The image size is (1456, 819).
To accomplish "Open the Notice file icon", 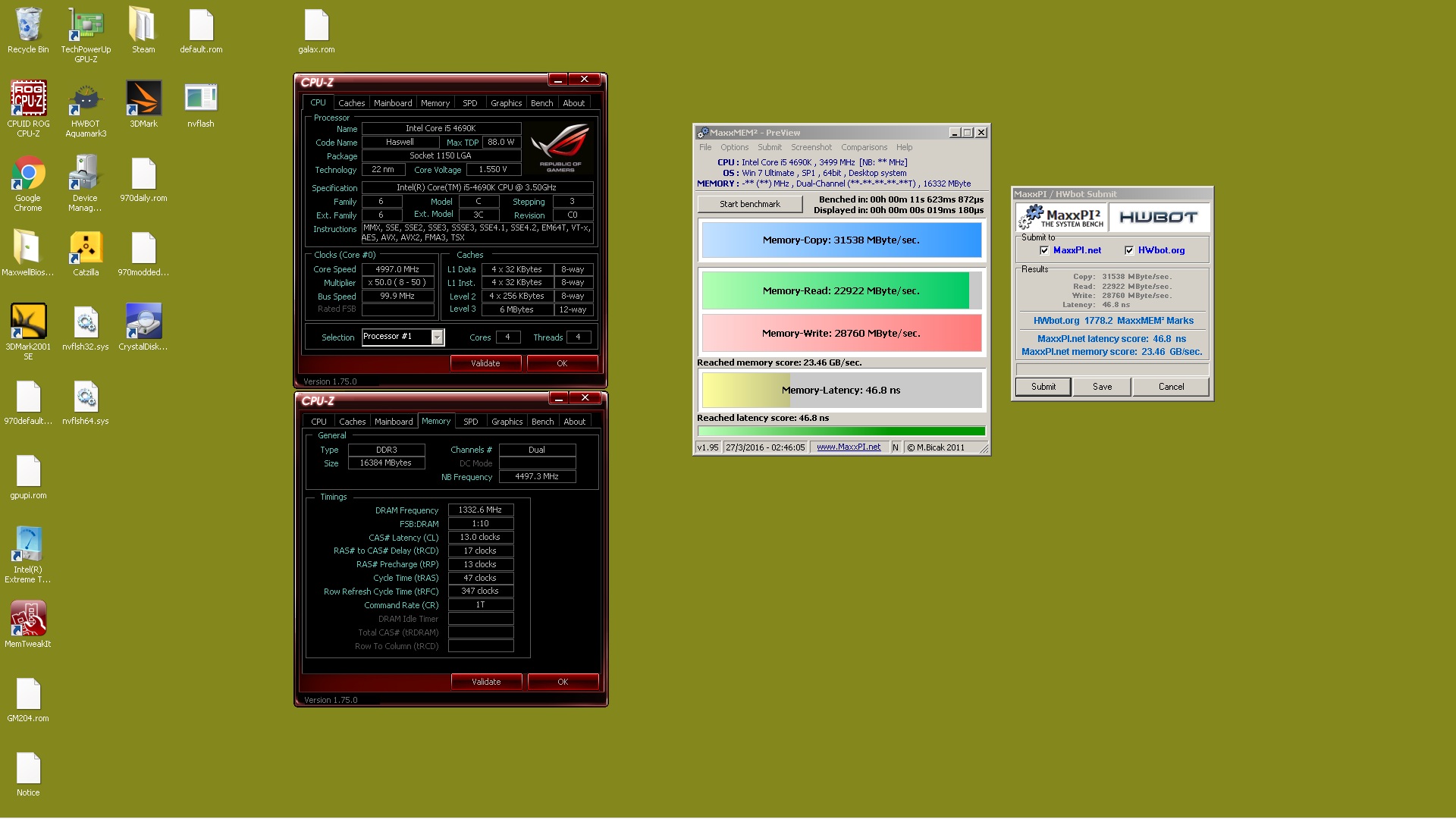I will (x=28, y=773).
